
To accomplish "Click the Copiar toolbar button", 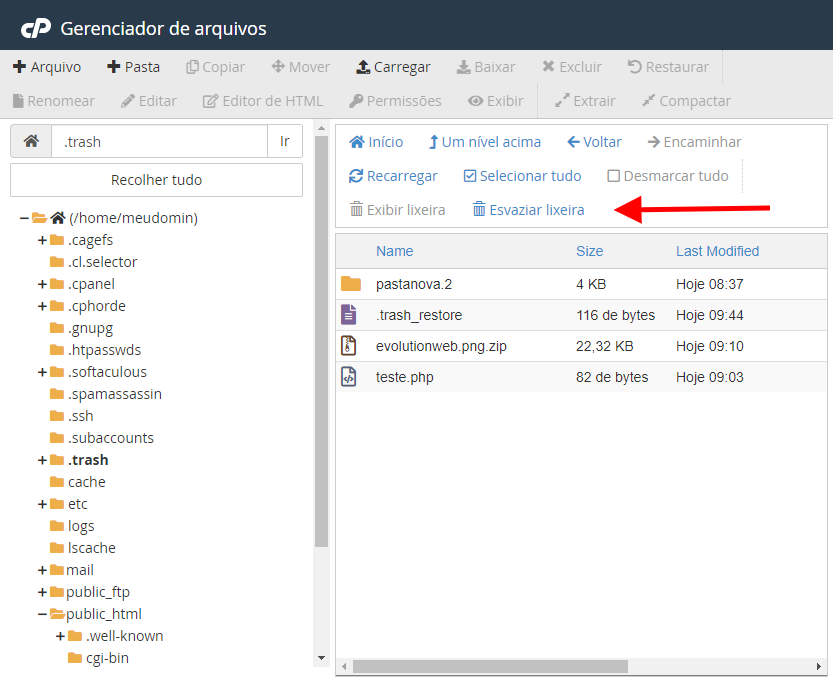I will click(x=215, y=67).
